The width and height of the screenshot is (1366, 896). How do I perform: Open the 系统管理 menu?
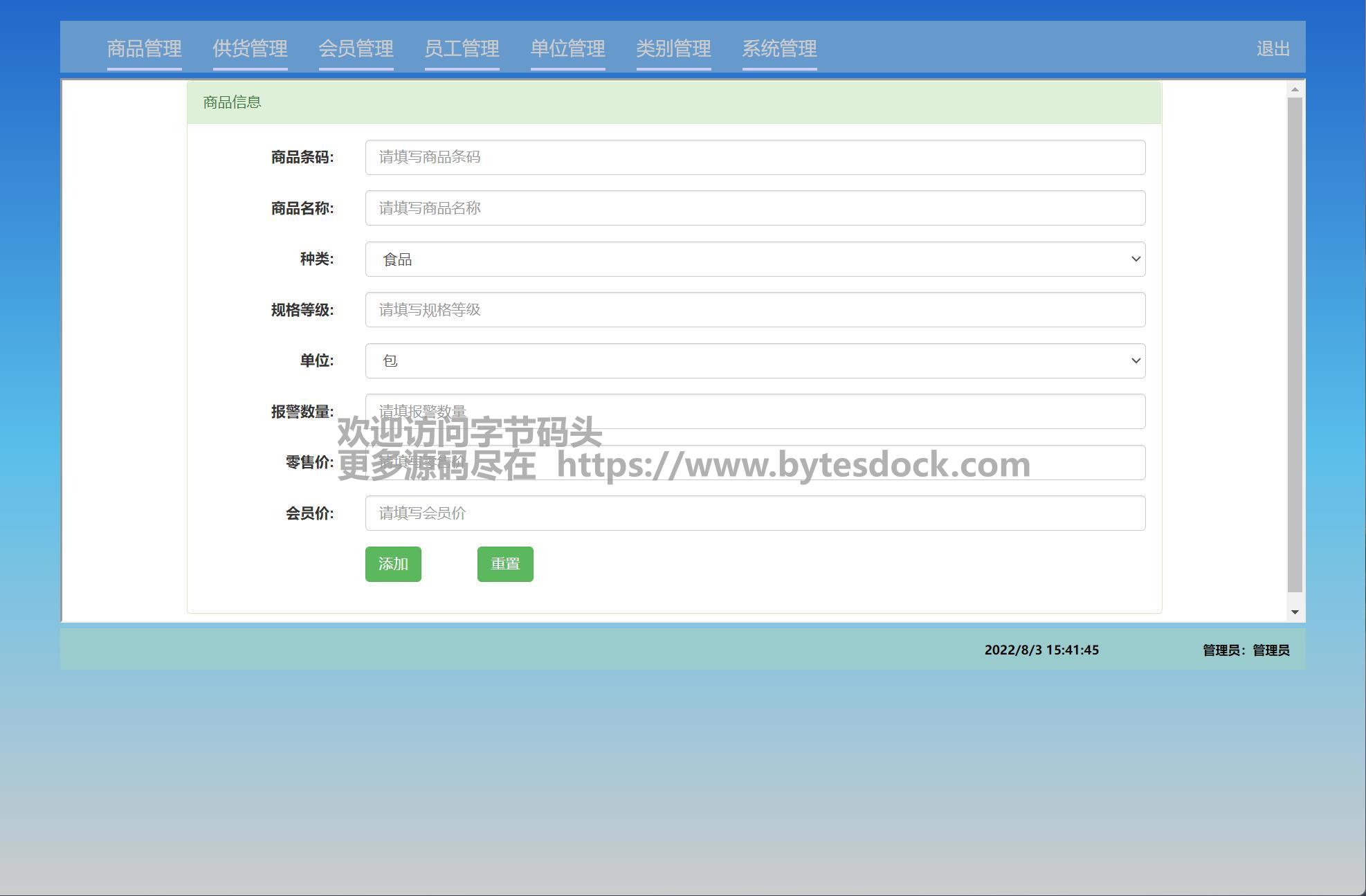click(x=779, y=48)
